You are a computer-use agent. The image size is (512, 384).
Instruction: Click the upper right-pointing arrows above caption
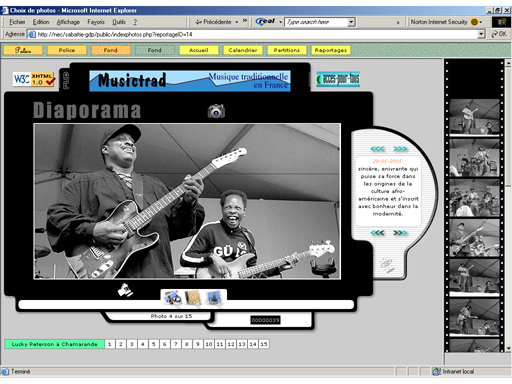[400, 149]
